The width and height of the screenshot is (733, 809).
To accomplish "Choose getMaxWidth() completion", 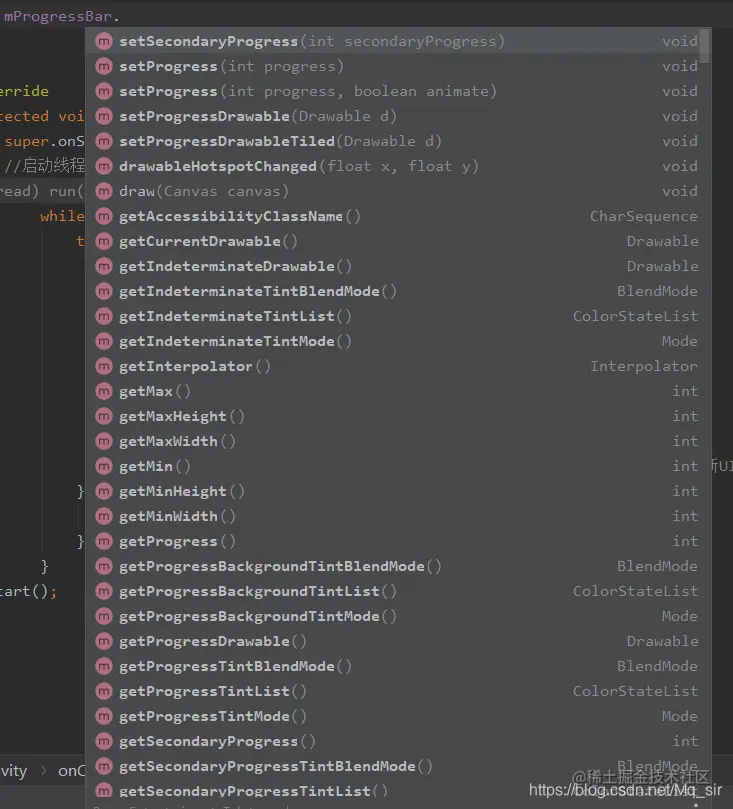I will (x=396, y=441).
